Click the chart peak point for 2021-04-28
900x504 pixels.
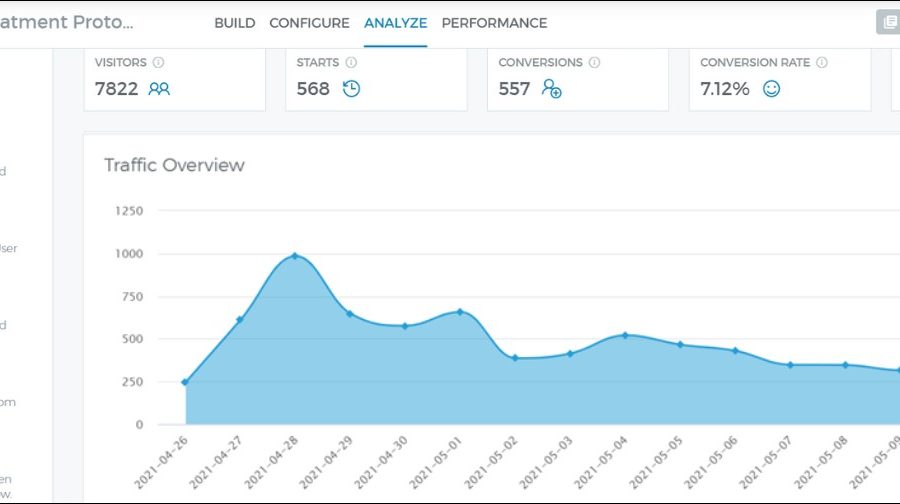tap(295, 256)
